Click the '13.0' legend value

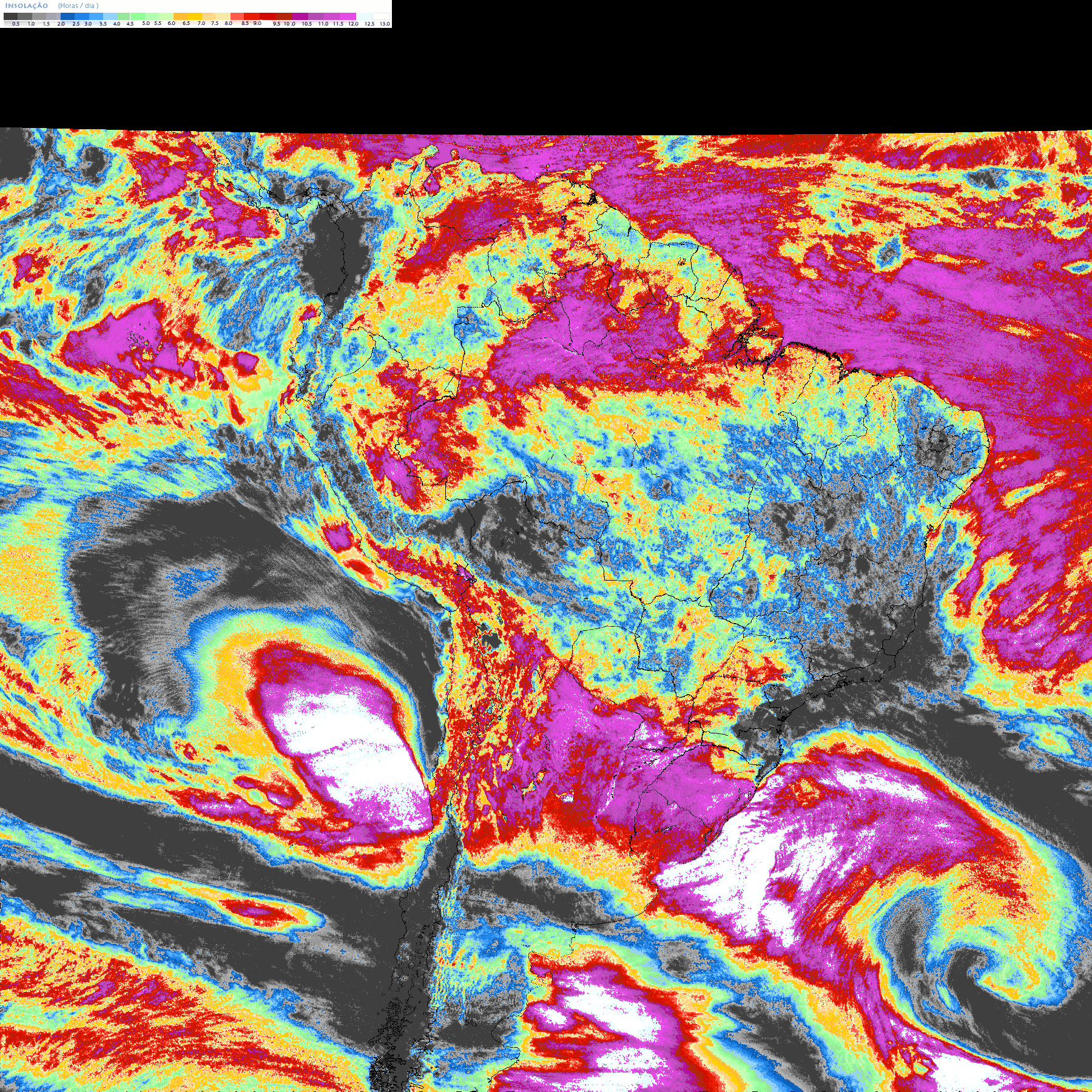(x=385, y=24)
